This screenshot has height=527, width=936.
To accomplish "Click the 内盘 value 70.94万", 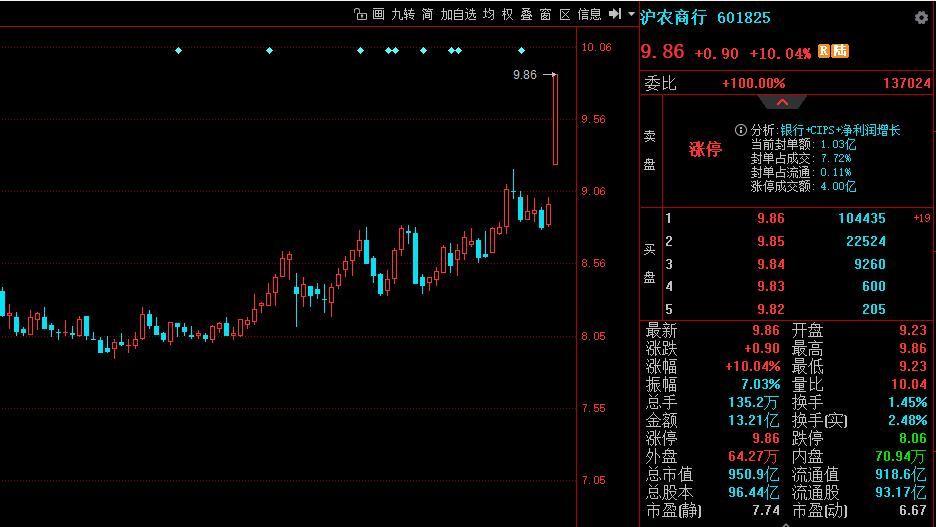I will coord(901,457).
